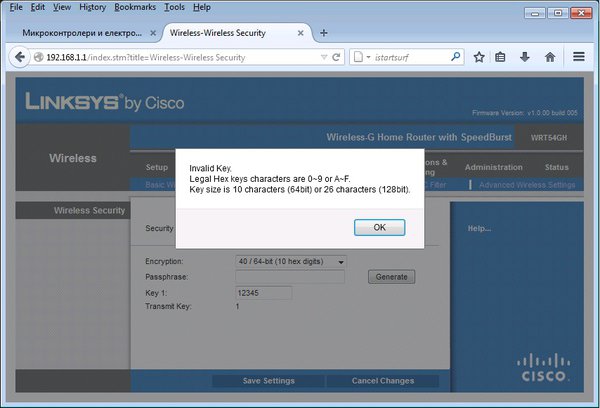Open the View menu
Viewport: 600px width, 408px height.
pos(62,7)
